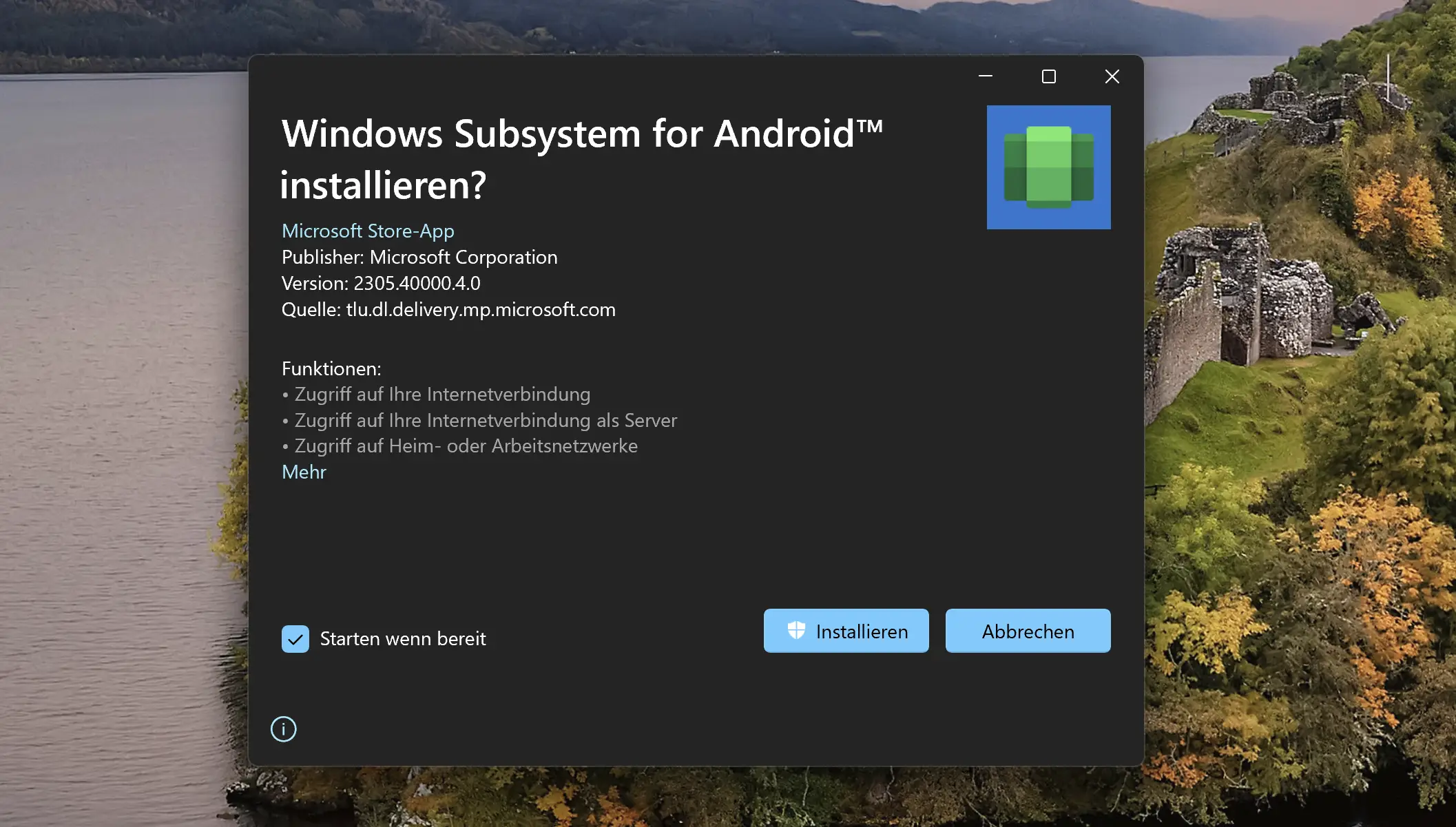Screen dimensions: 1456x827
Task: Click Quelle: tlu.dl.delivery.mp.microsoft.com text
Action: pos(448,310)
